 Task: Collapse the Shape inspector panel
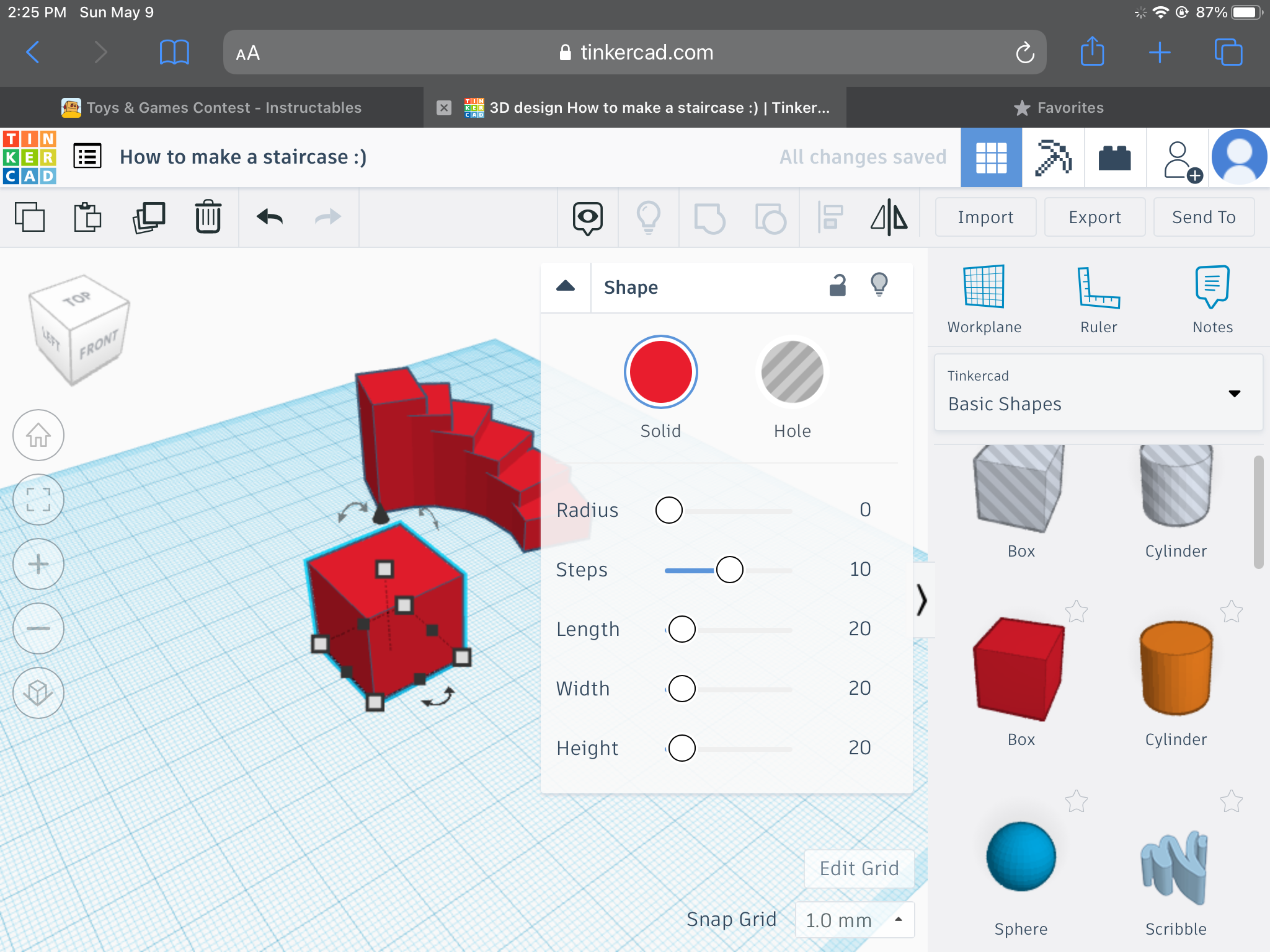click(566, 286)
